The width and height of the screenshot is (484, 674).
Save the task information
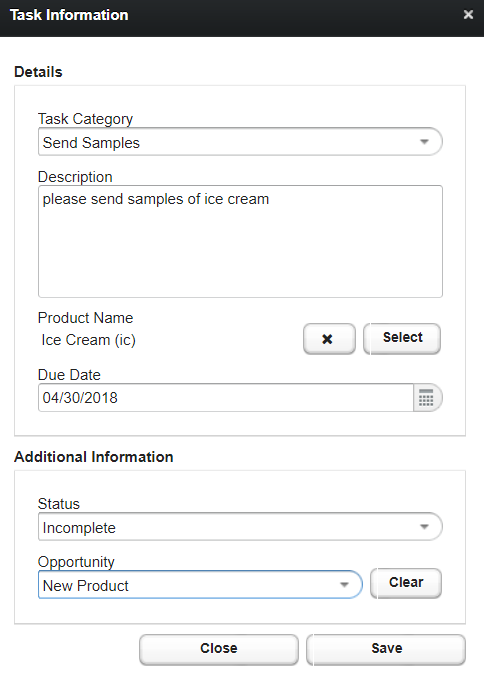click(386, 649)
